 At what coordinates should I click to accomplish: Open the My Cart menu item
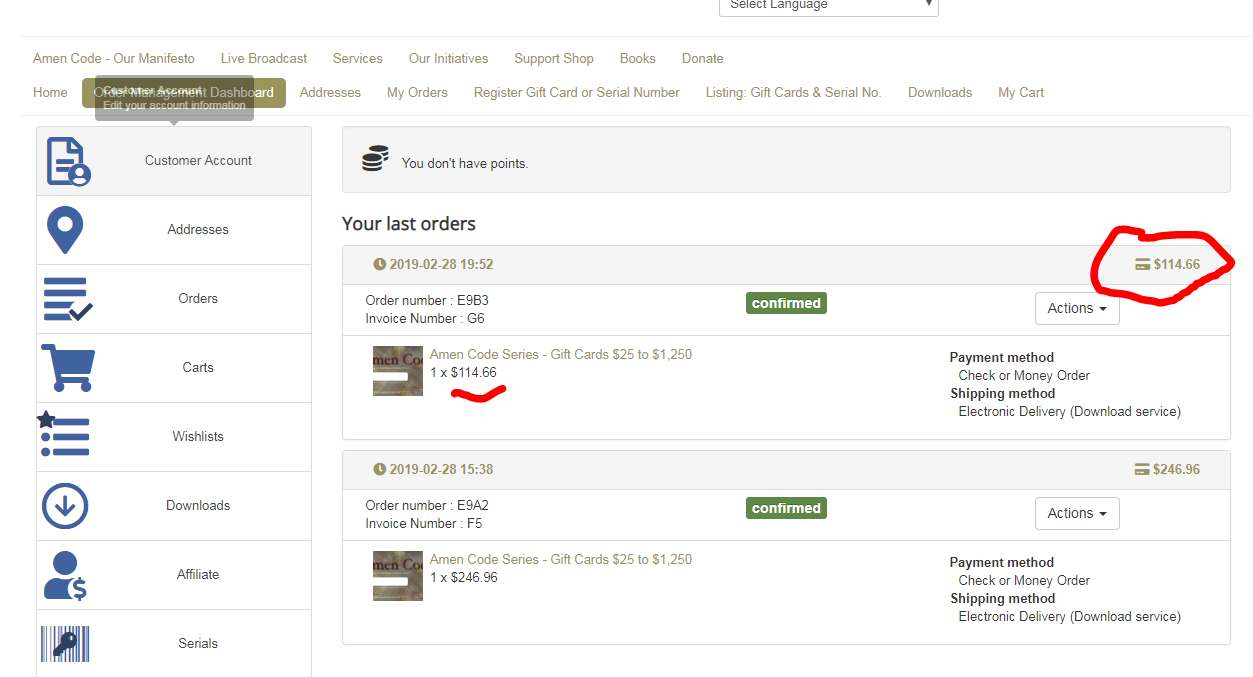(x=1020, y=92)
